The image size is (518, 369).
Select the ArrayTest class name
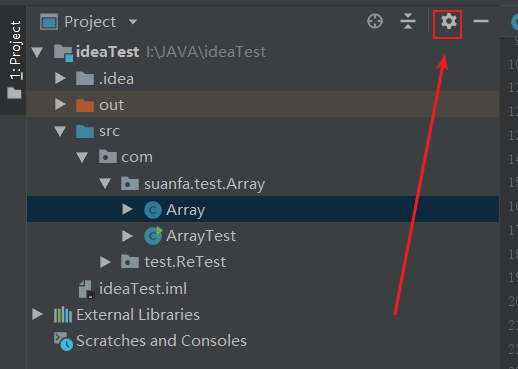point(201,236)
